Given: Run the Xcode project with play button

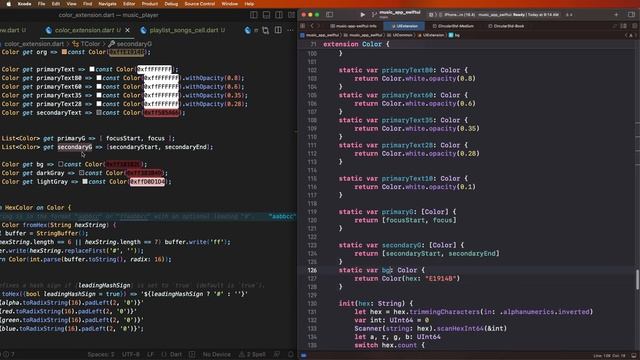Looking at the screenshot, I should [362, 15].
